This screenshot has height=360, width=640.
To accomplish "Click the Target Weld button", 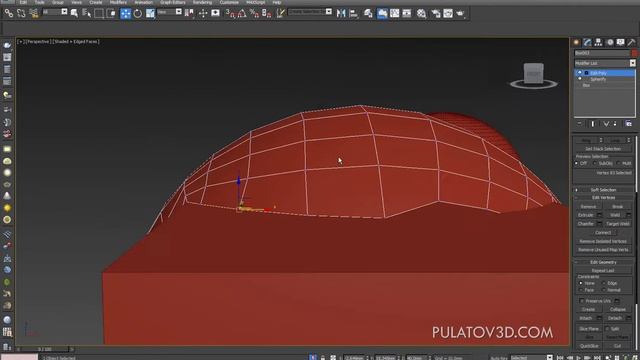I will (618, 224).
